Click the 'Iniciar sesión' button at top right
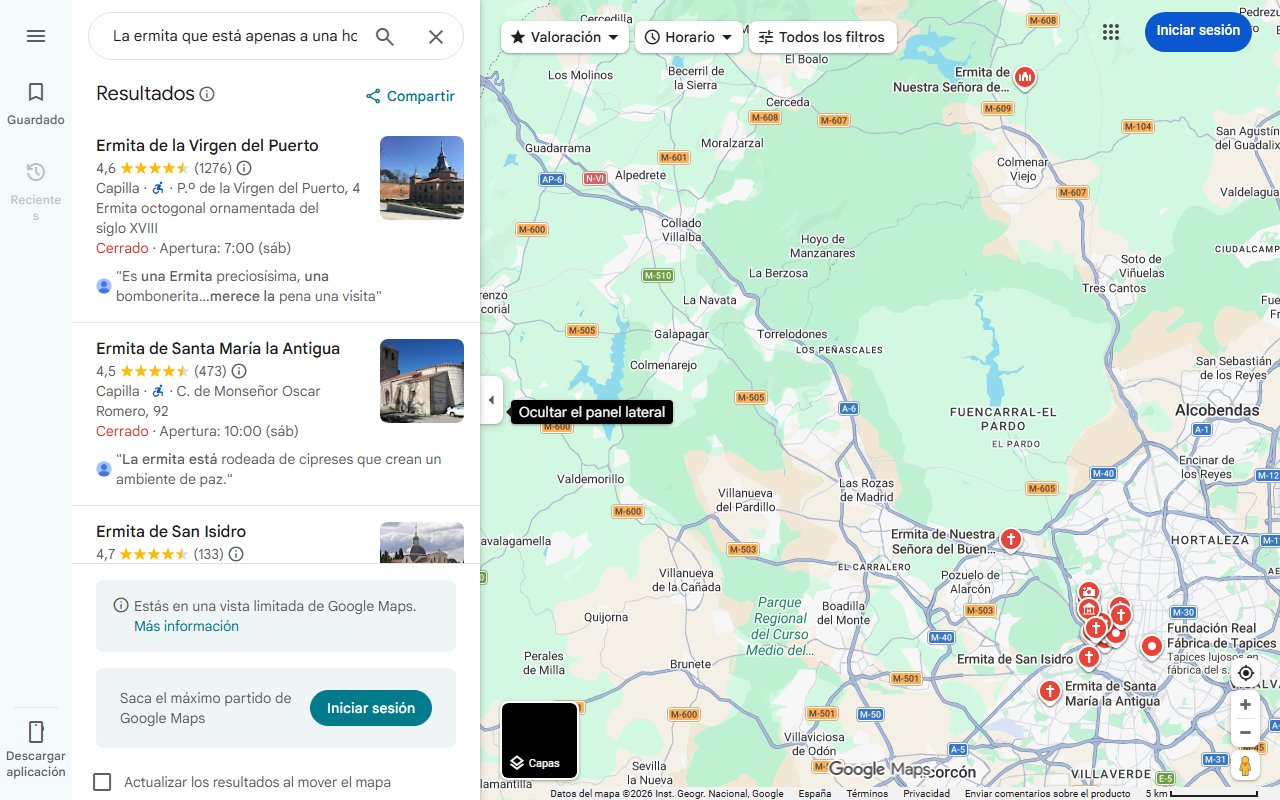Viewport: 1280px width, 800px height. tap(1198, 31)
